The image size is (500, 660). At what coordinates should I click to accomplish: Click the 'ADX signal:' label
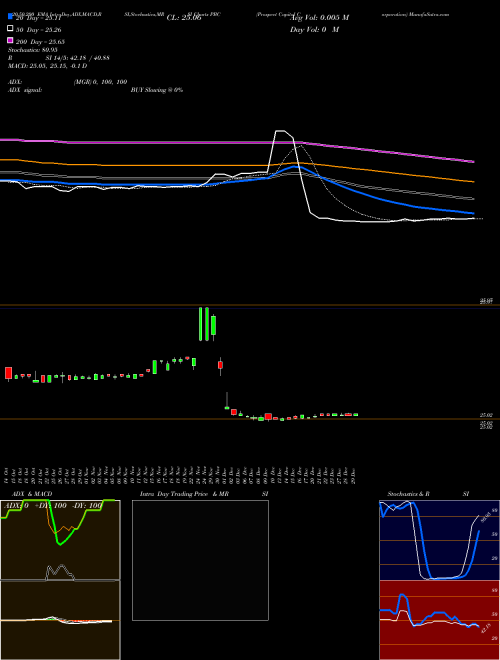point(25,90)
